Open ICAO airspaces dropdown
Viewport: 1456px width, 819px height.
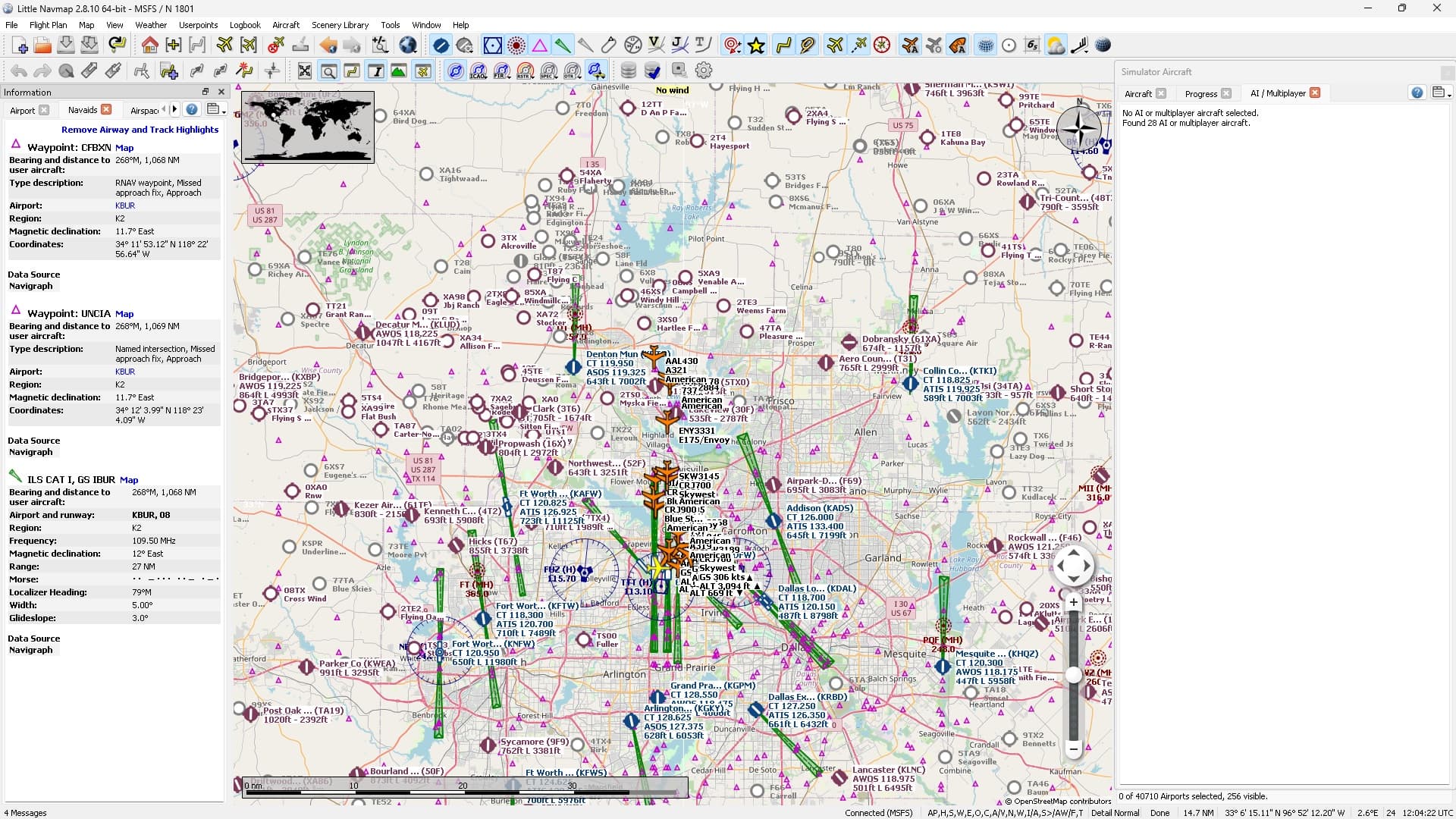coord(479,71)
